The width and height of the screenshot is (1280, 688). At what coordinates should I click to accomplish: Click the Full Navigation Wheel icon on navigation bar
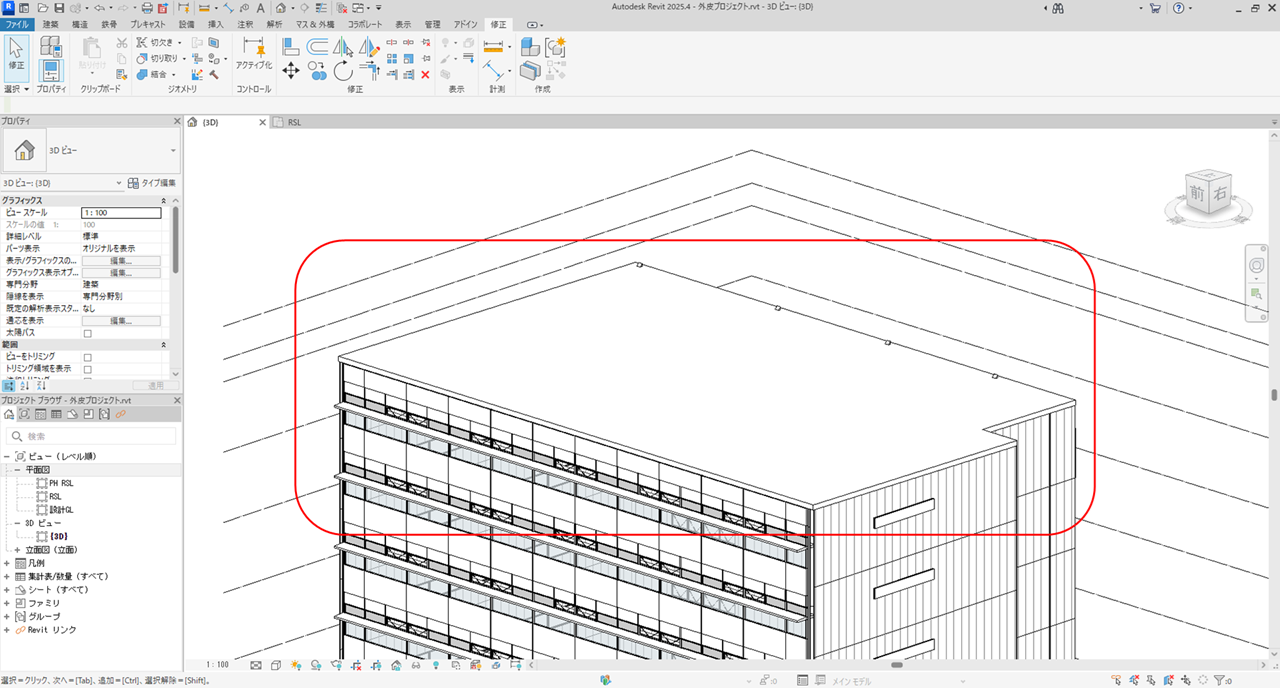click(1257, 266)
